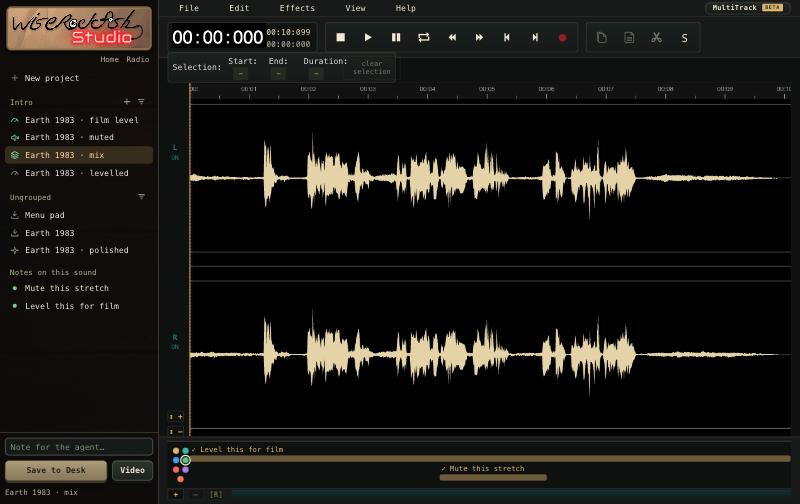Stop playback with the Stop button

[340, 37]
